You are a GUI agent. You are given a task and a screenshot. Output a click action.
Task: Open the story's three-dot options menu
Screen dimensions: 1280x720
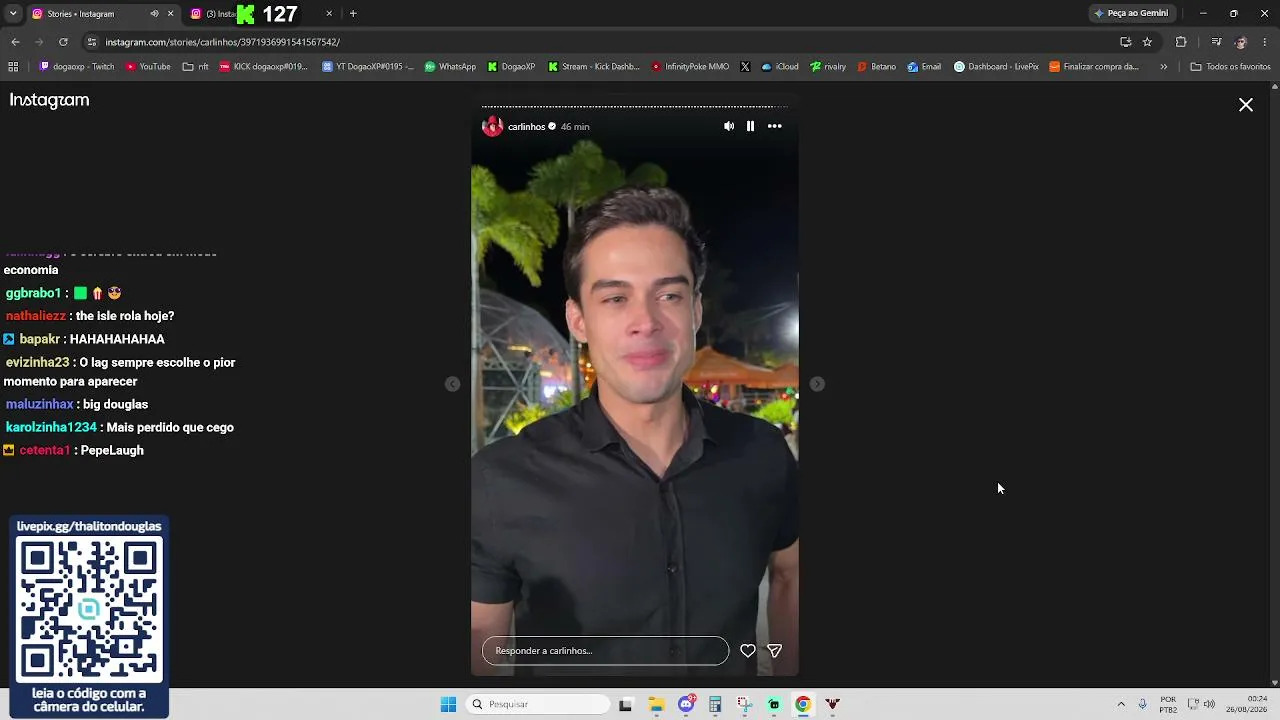point(775,126)
